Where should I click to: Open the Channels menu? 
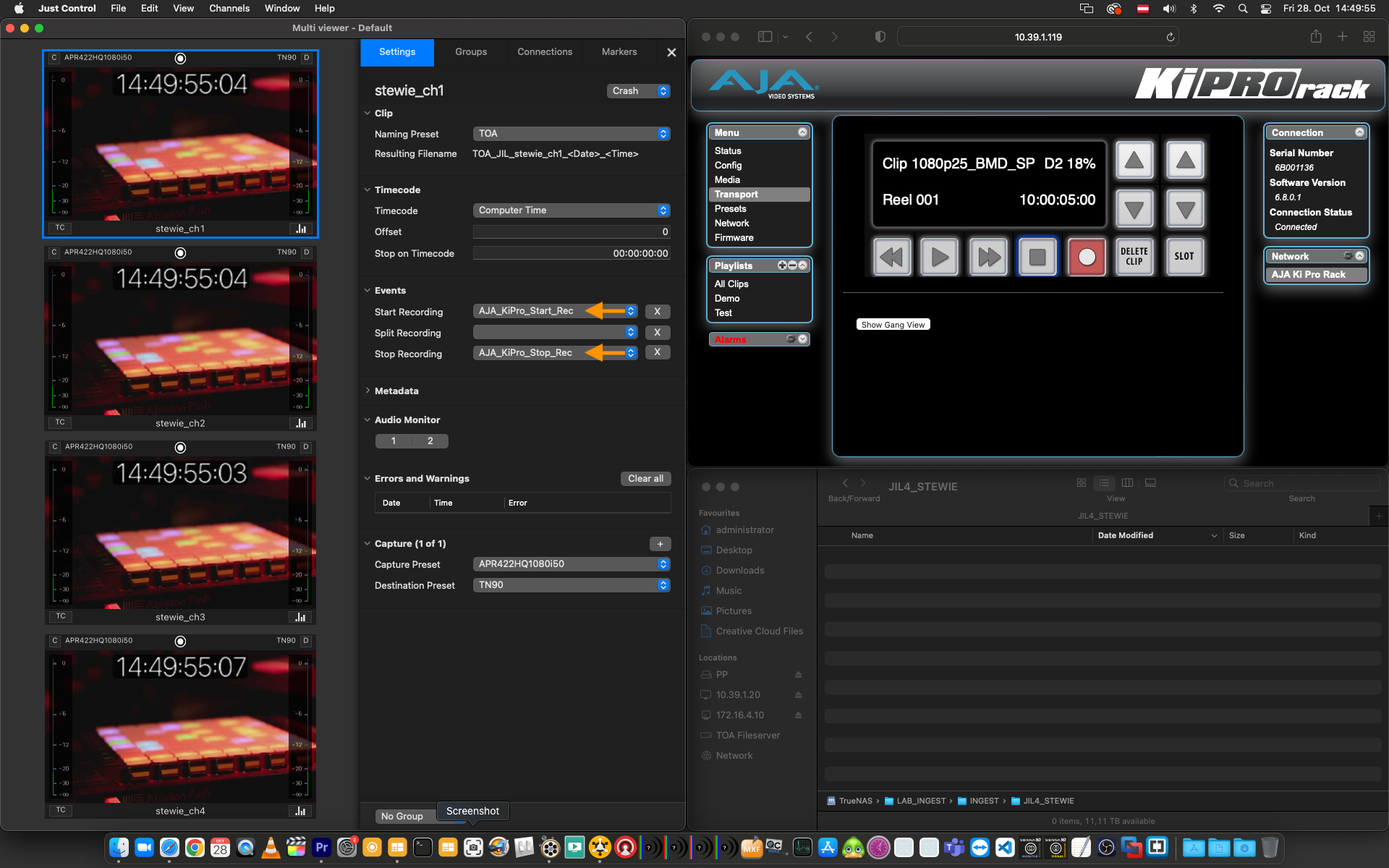tap(229, 9)
